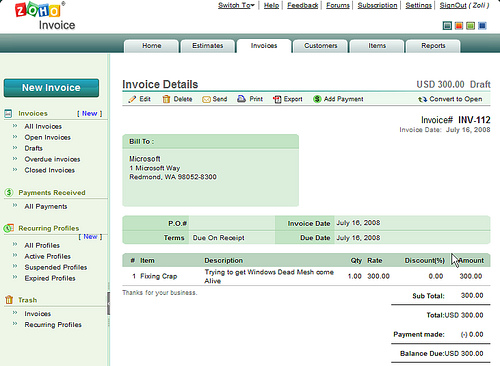Click the INV-112 invoice number
This screenshot has height=366, width=500.
coord(474,120)
